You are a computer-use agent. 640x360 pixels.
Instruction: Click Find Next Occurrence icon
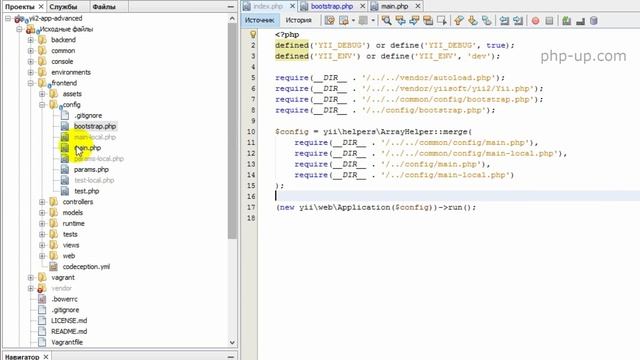coord(414,20)
